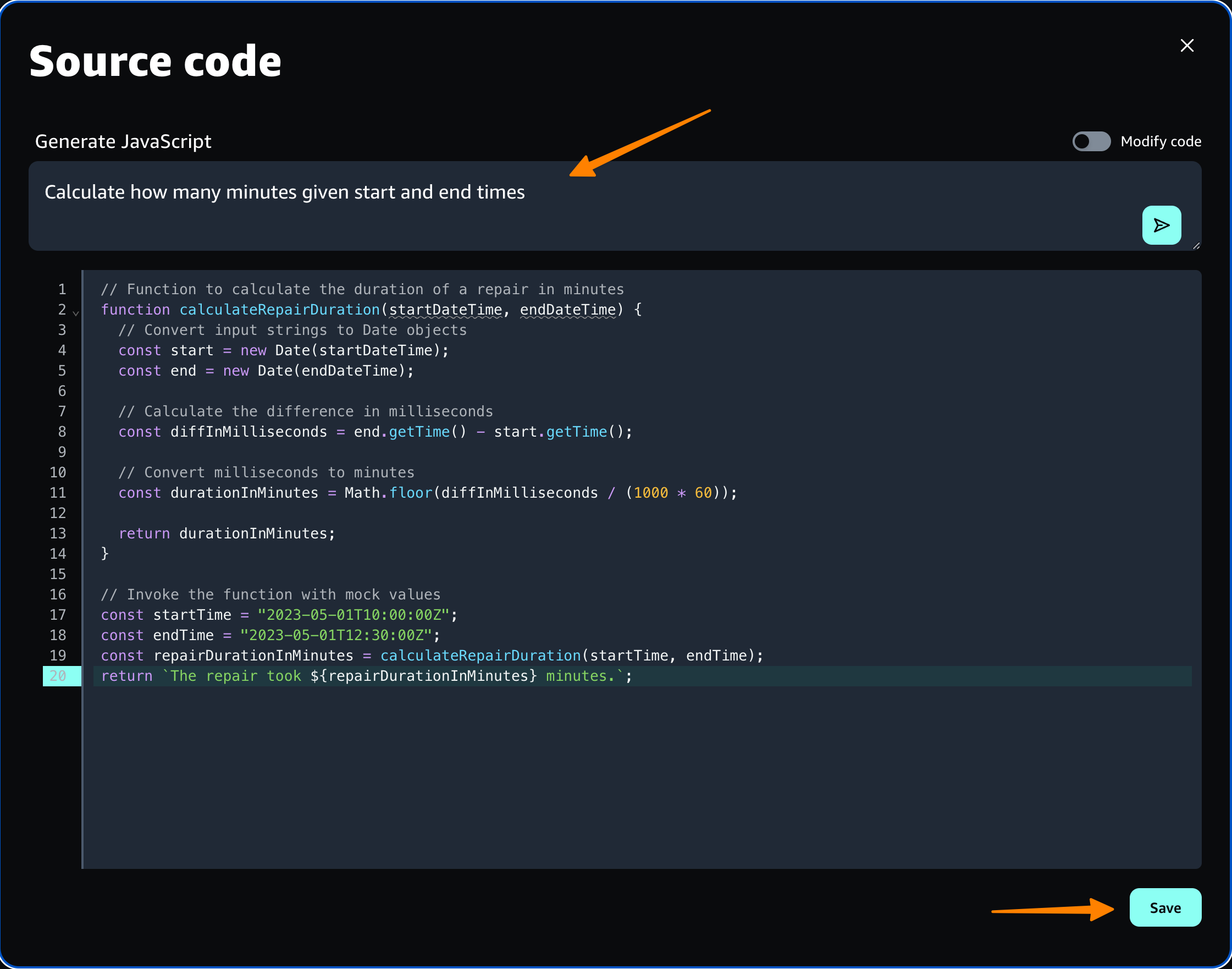The height and width of the screenshot is (969, 1232).
Task: Click the first comment line of the code
Action: tap(362, 289)
